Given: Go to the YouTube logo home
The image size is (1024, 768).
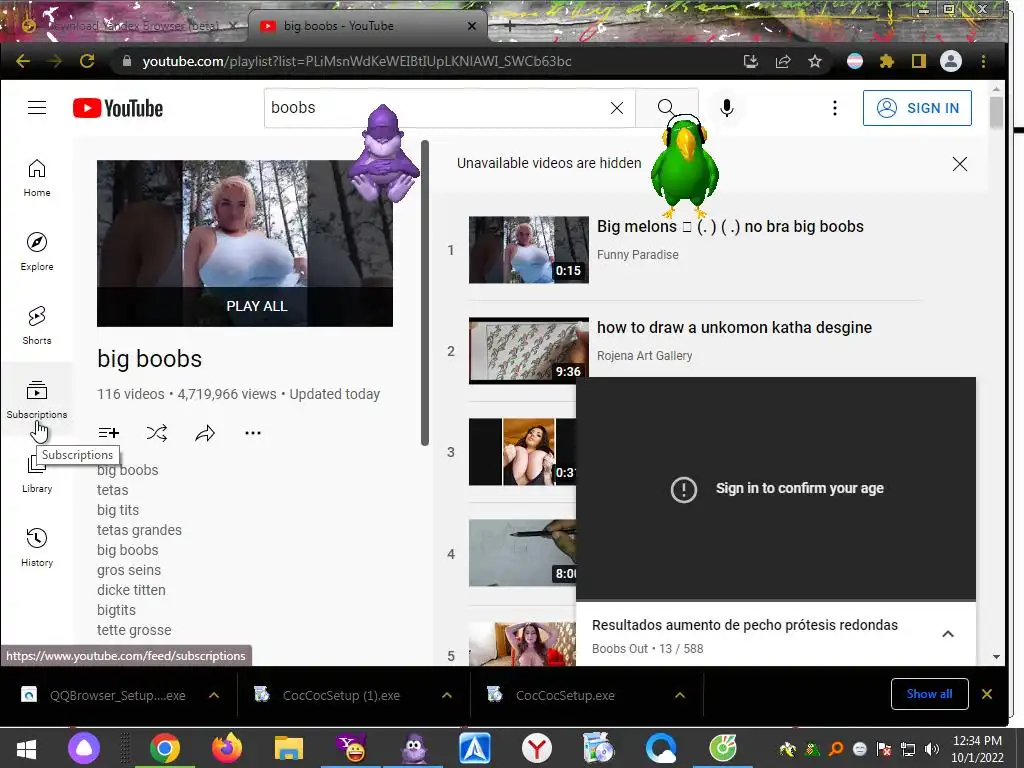Looking at the screenshot, I should (118, 108).
